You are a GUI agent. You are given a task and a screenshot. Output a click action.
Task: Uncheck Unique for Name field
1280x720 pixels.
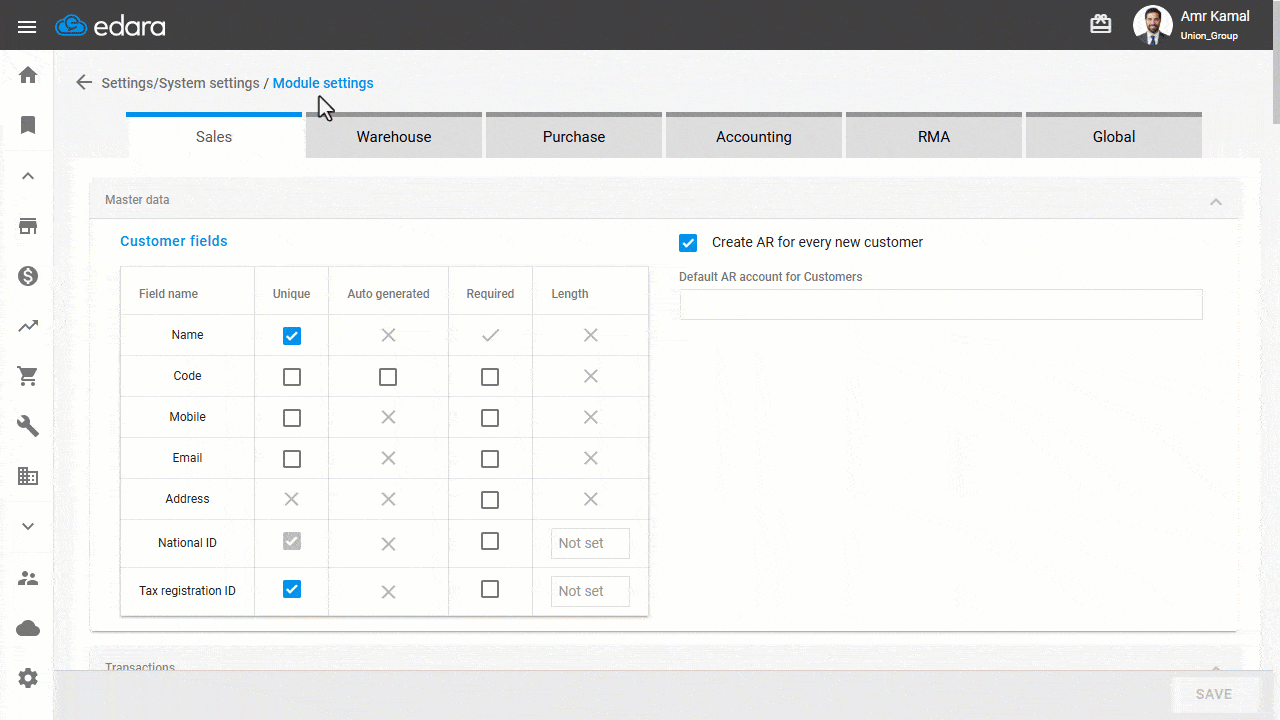tap(291, 336)
